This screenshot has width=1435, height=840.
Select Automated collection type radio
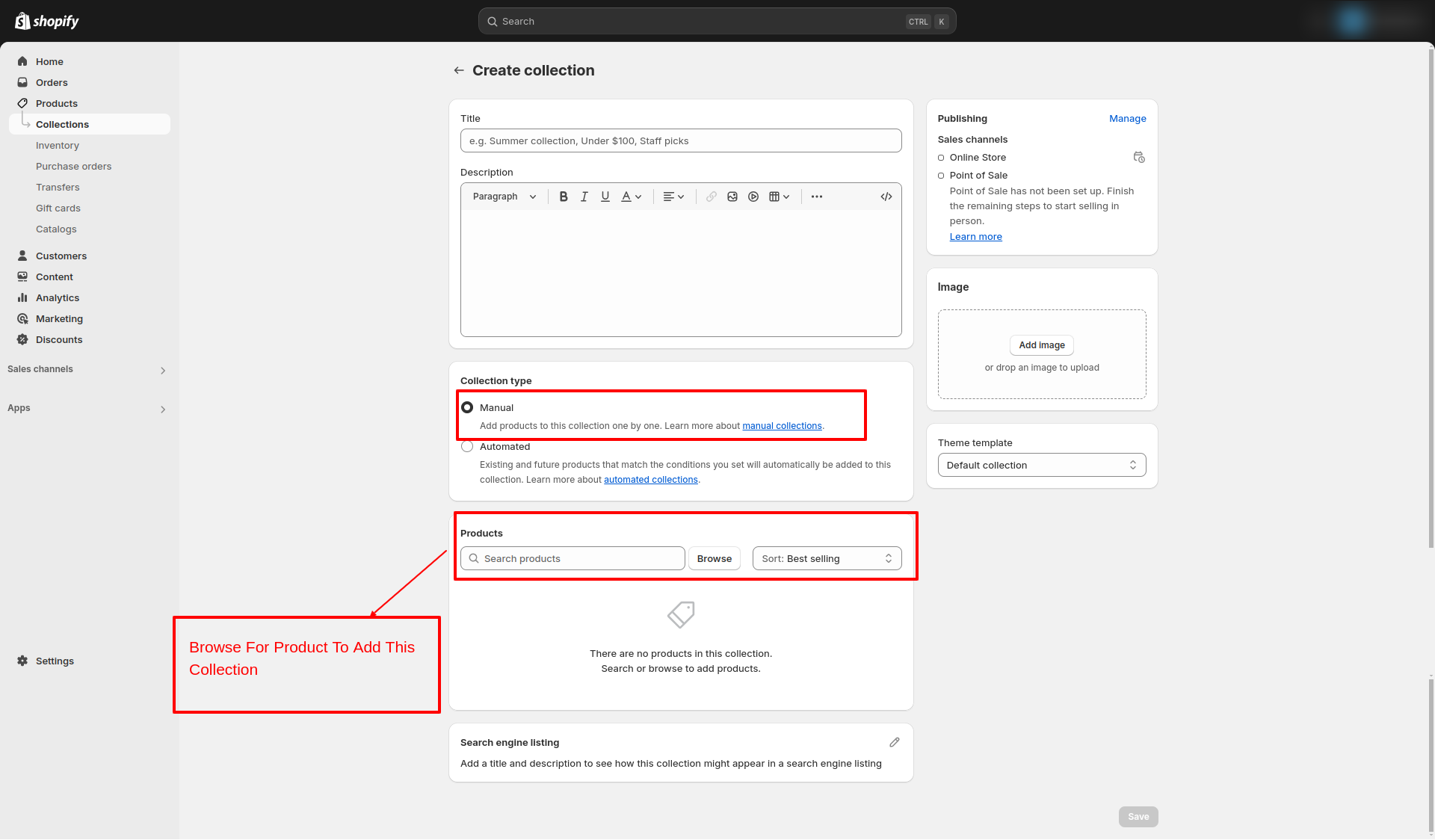pos(467,446)
